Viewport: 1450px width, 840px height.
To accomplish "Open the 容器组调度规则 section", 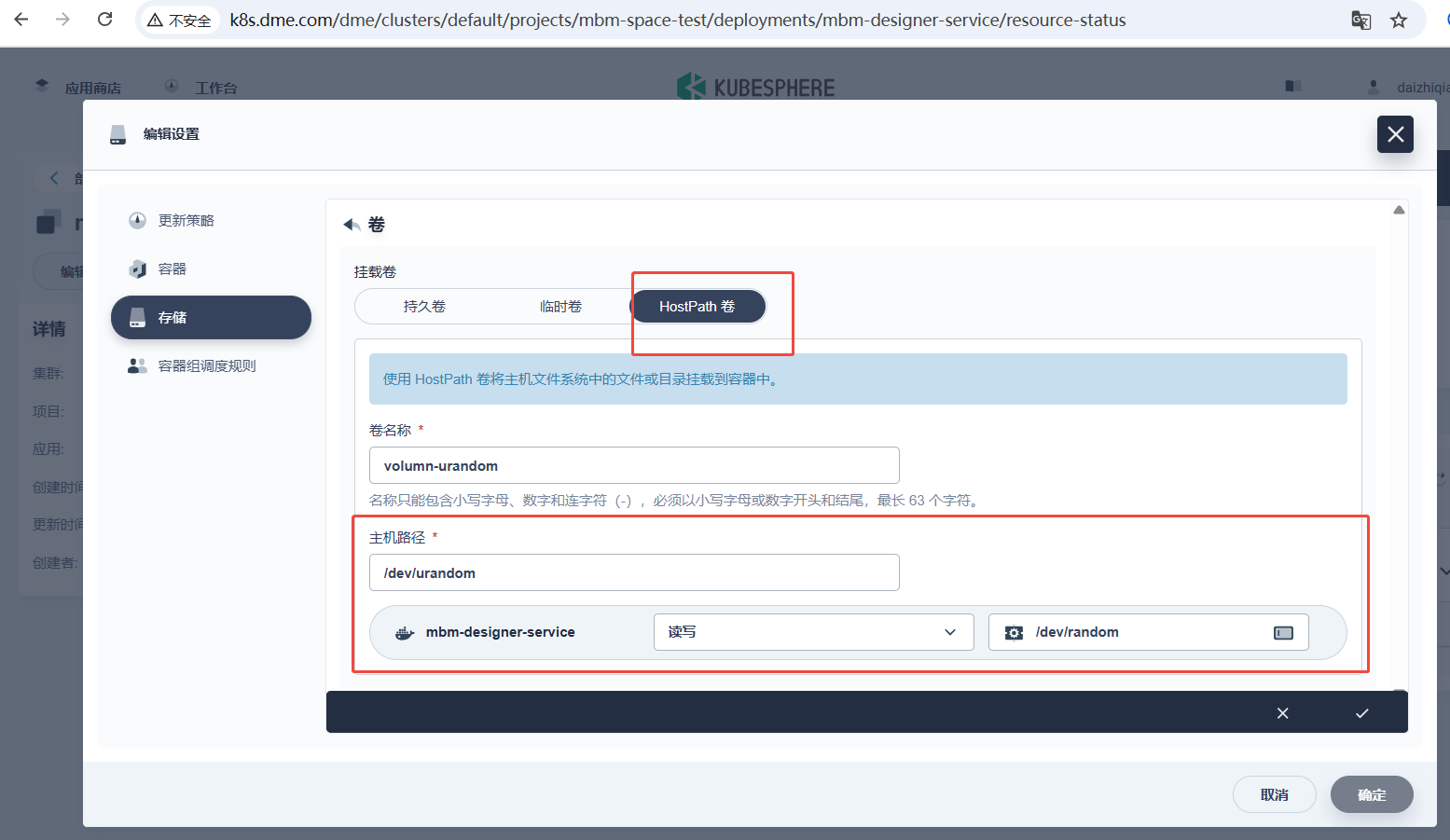I will [x=206, y=366].
